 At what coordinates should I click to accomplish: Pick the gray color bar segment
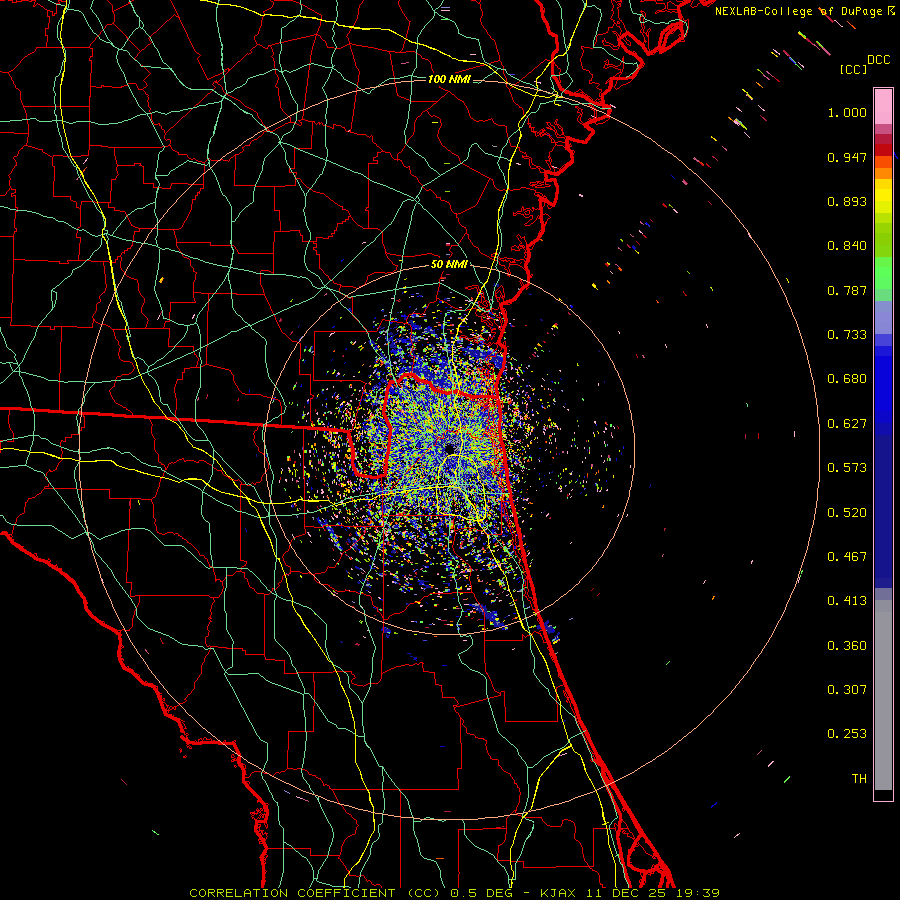tap(883, 695)
